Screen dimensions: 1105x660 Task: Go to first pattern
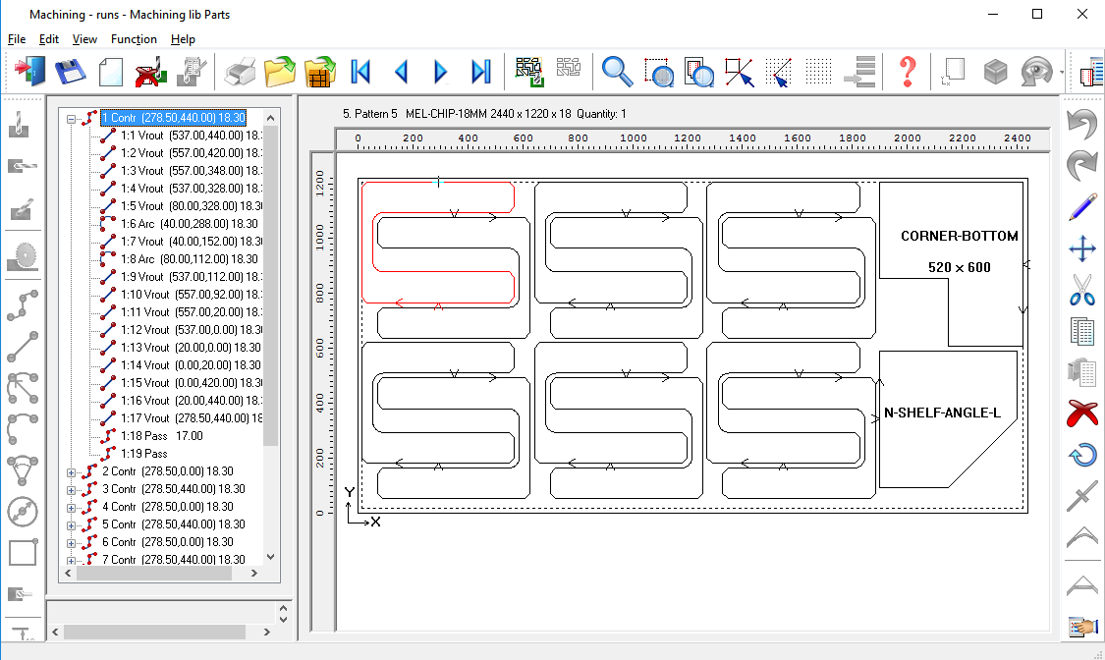[360, 71]
